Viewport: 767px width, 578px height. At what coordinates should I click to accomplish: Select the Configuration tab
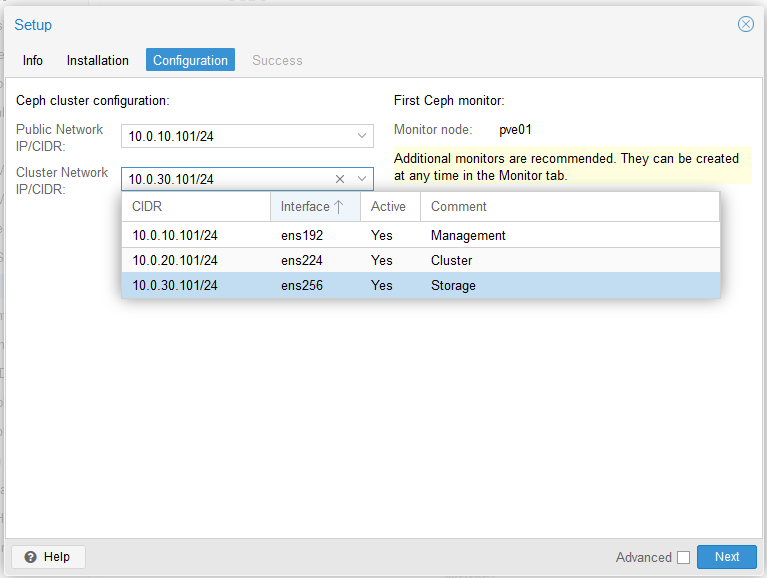[x=190, y=60]
